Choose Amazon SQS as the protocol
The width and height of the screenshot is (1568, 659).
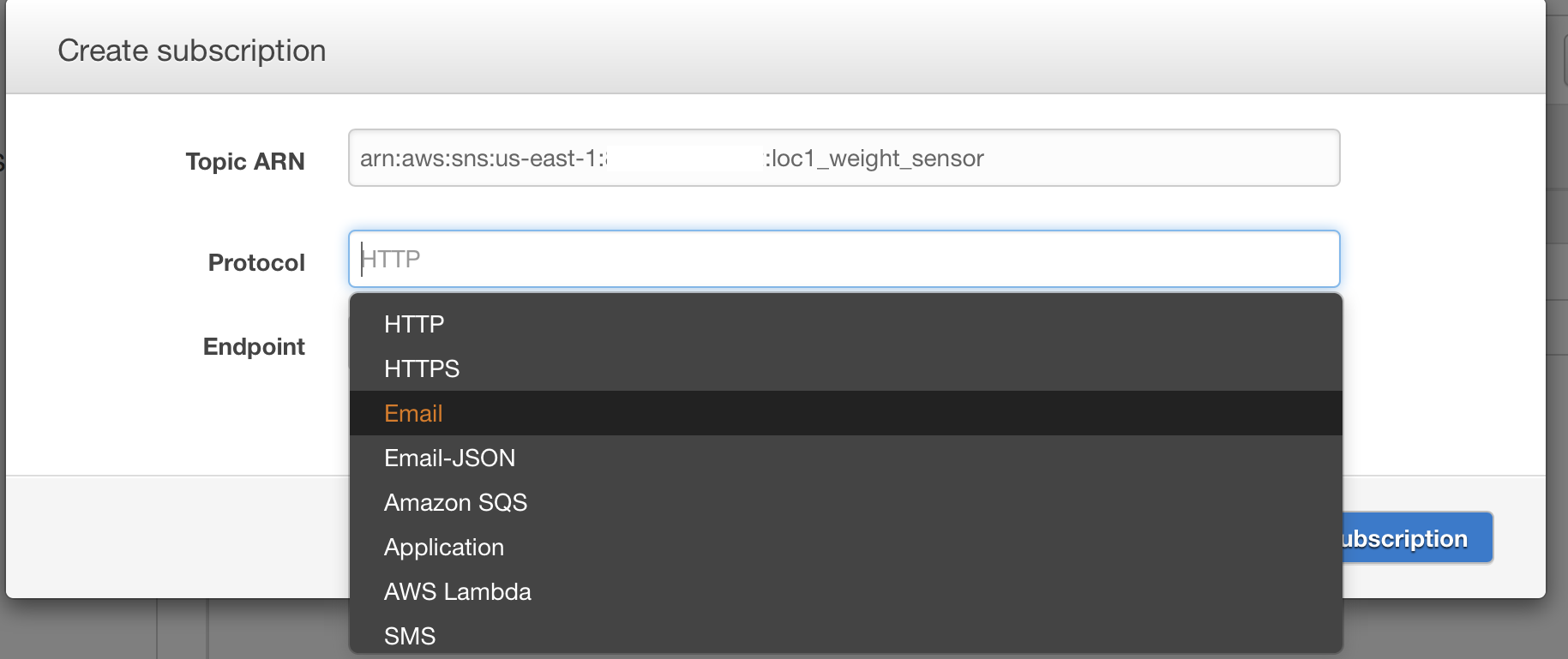pyautogui.click(x=455, y=503)
